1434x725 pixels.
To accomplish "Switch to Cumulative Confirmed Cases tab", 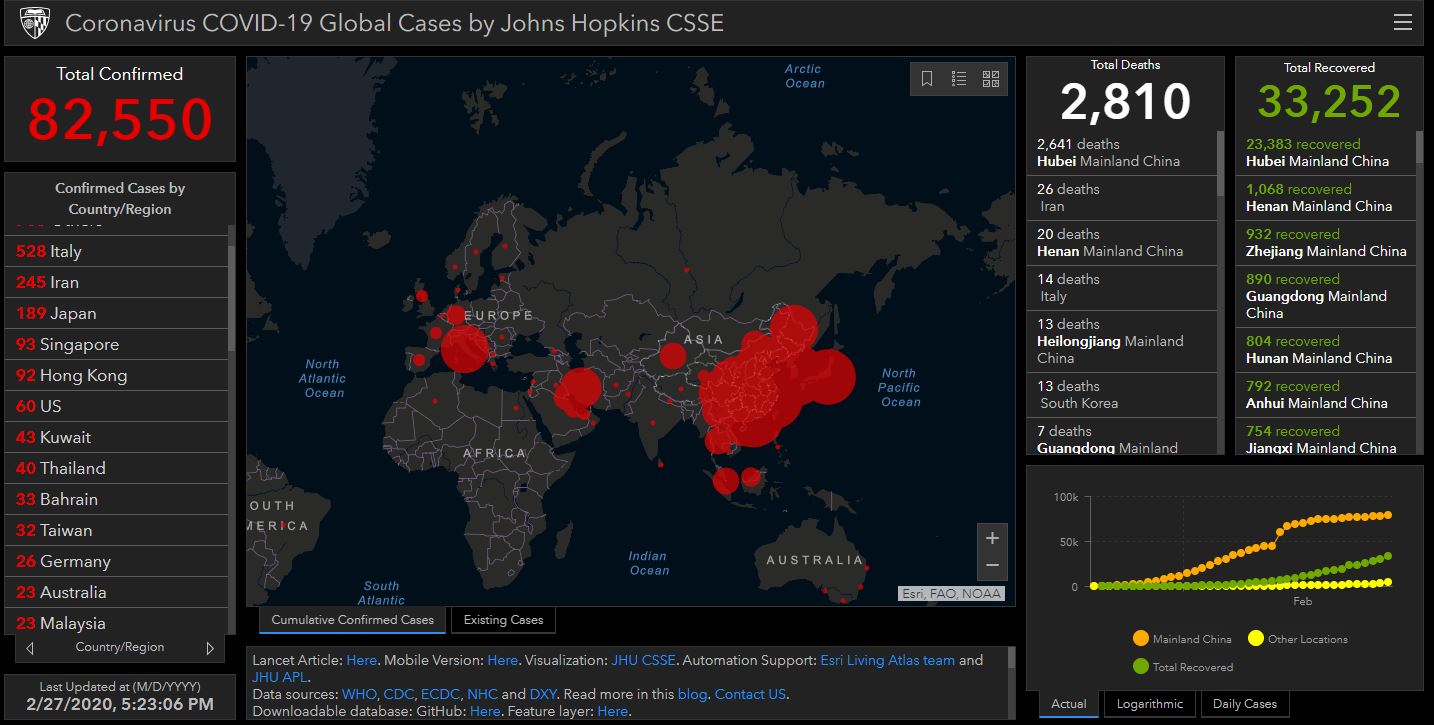I will [x=353, y=620].
